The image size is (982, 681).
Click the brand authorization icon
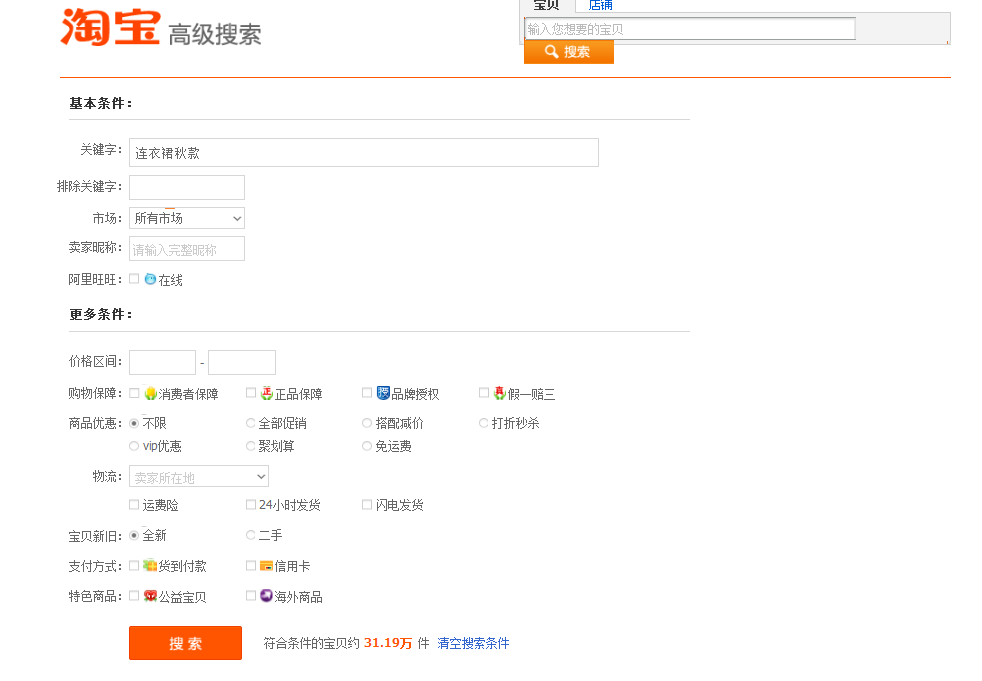(x=383, y=393)
